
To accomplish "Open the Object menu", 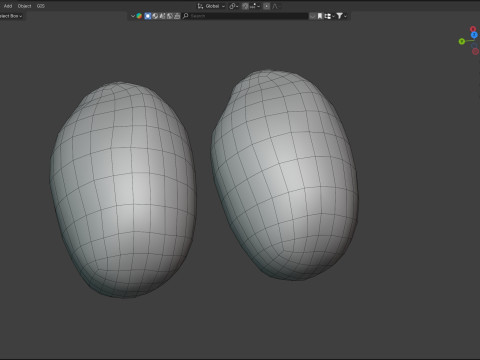I will tap(24, 6).
